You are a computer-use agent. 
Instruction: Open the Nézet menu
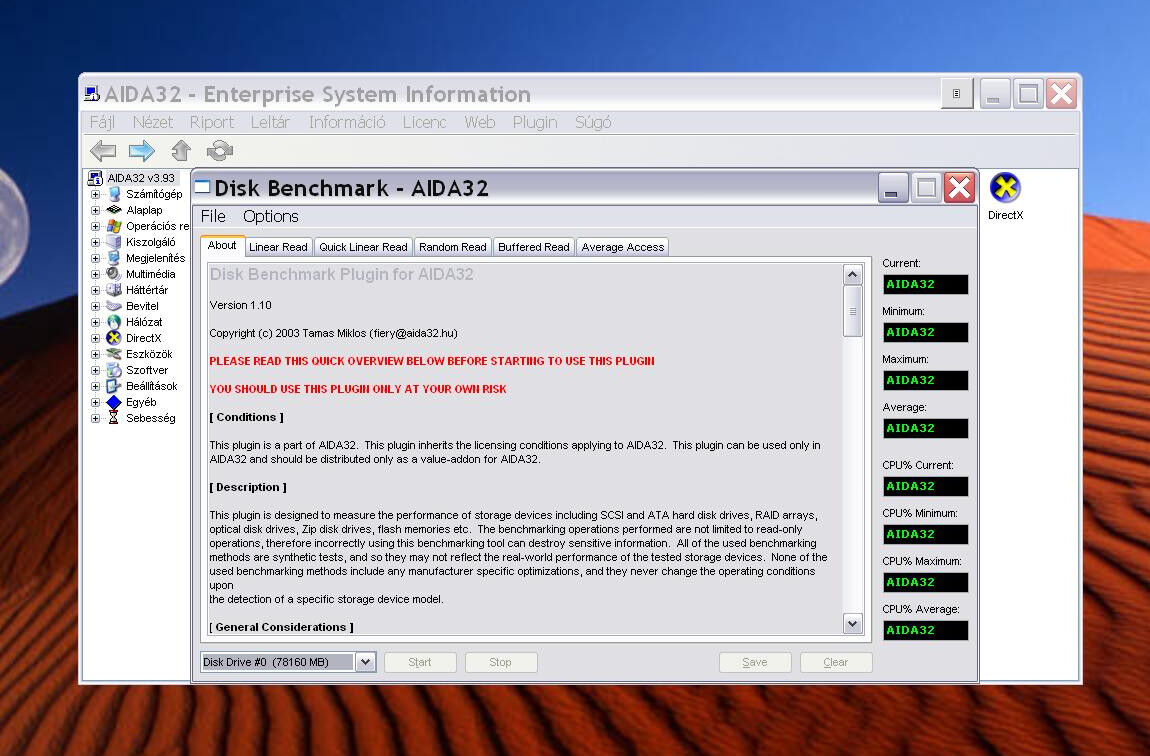click(x=153, y=122)
